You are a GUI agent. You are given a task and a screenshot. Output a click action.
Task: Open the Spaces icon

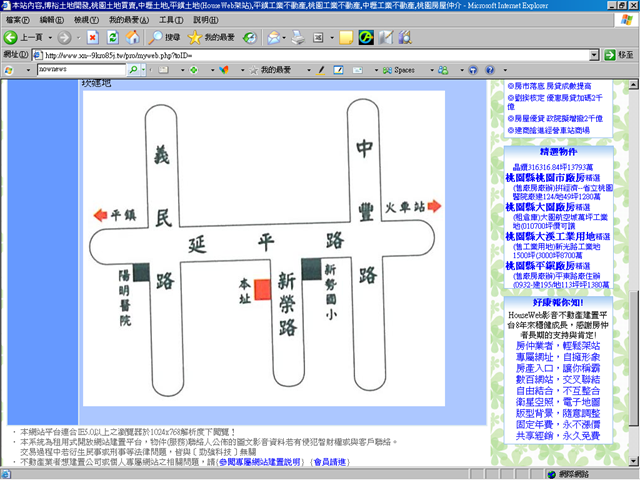(x=399, y=70)
